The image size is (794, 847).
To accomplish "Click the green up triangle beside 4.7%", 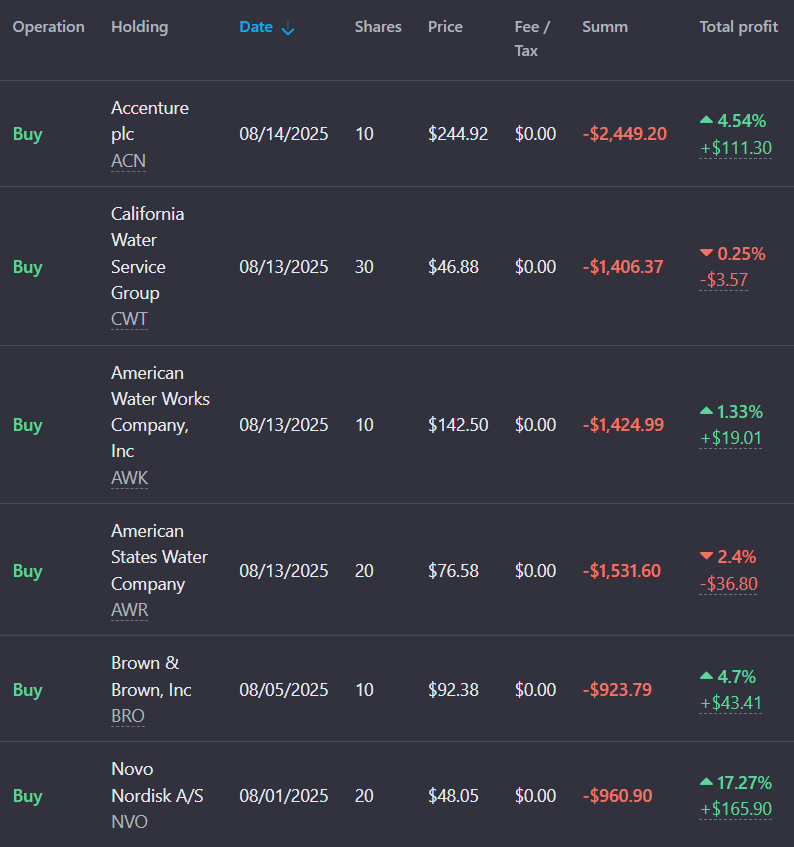I will coord(706,675).
